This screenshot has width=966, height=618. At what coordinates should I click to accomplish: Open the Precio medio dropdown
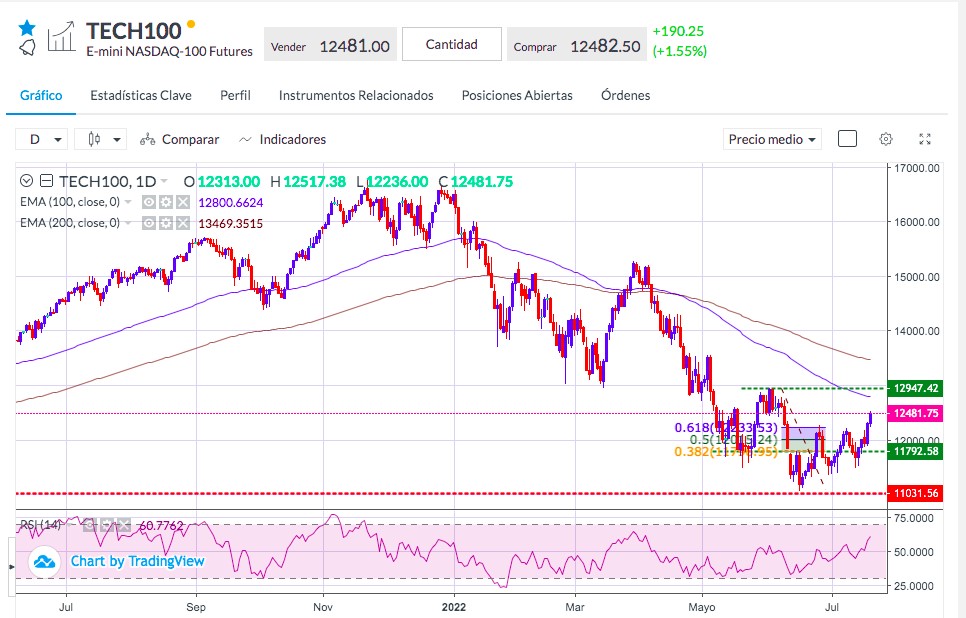pos(771,139)
